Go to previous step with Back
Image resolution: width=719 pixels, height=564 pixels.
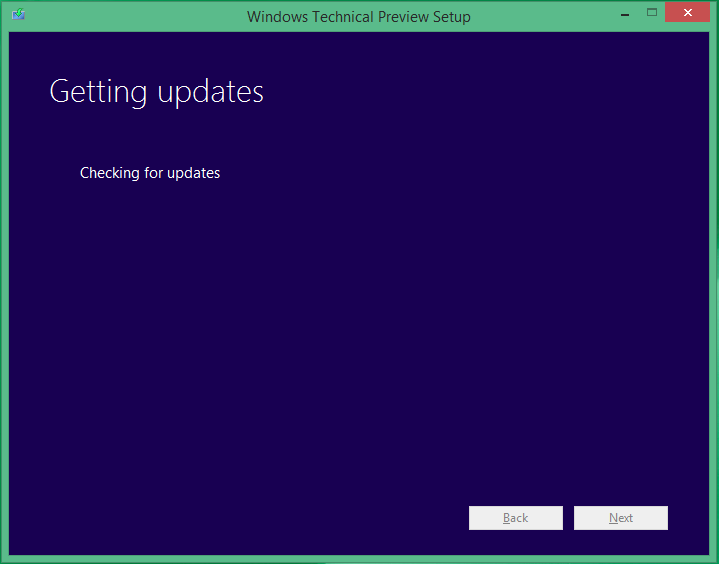click(x=515, y=518)
